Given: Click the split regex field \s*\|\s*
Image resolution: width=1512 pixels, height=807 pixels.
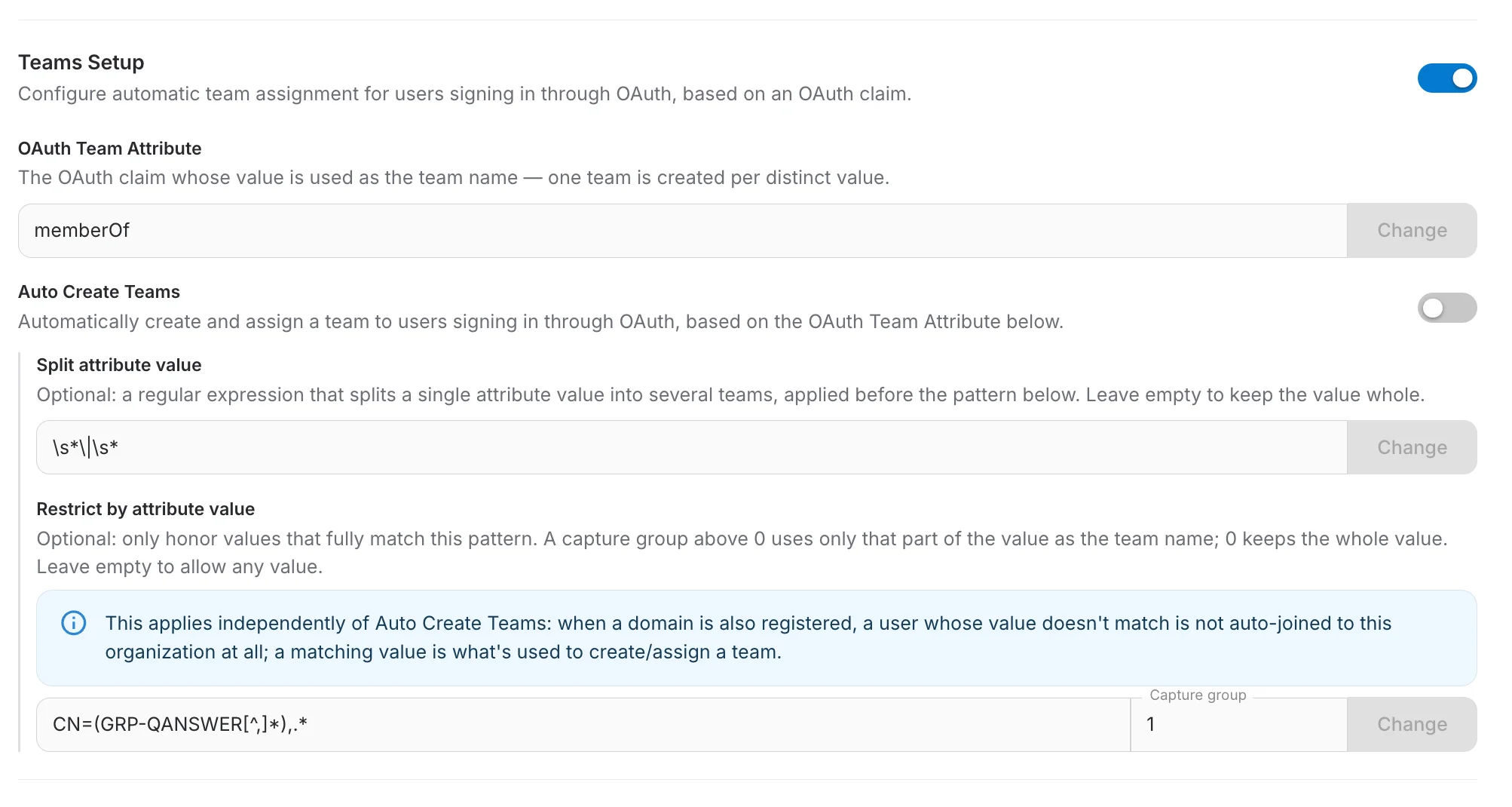Looking at the screenshot, I should coord(692,447).
